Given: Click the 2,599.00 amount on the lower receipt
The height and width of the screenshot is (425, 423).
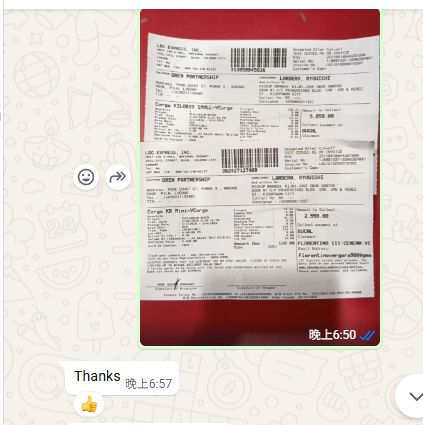Looking at the screenshot, I should click(x=316, y=216).
